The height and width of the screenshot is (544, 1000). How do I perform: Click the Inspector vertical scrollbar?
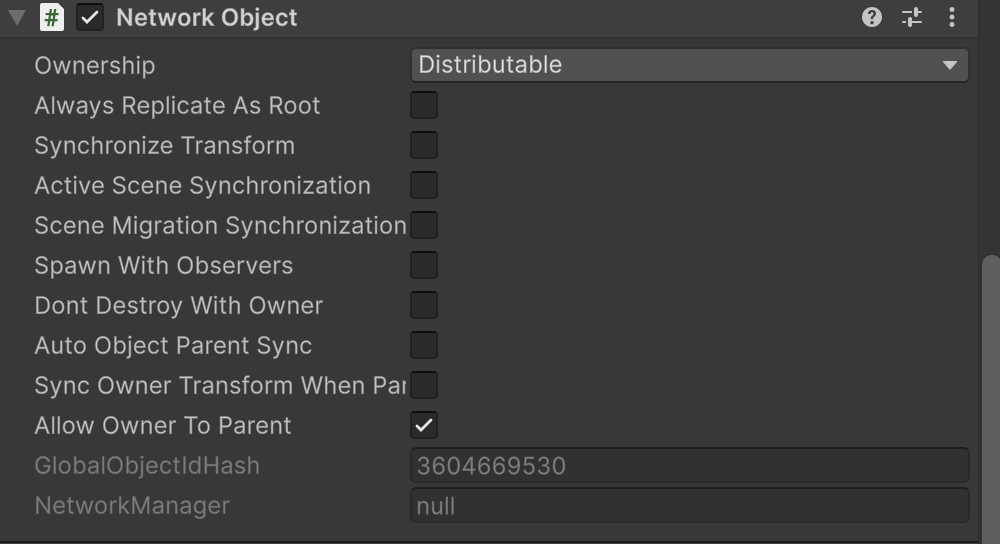coord(991,400)
